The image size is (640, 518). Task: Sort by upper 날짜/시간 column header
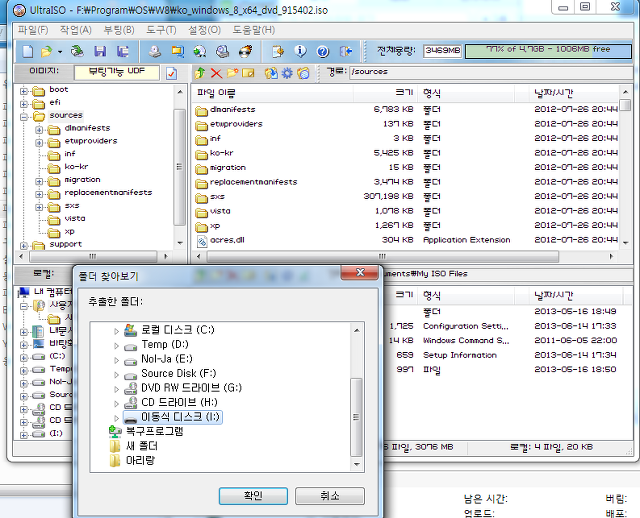574,93
